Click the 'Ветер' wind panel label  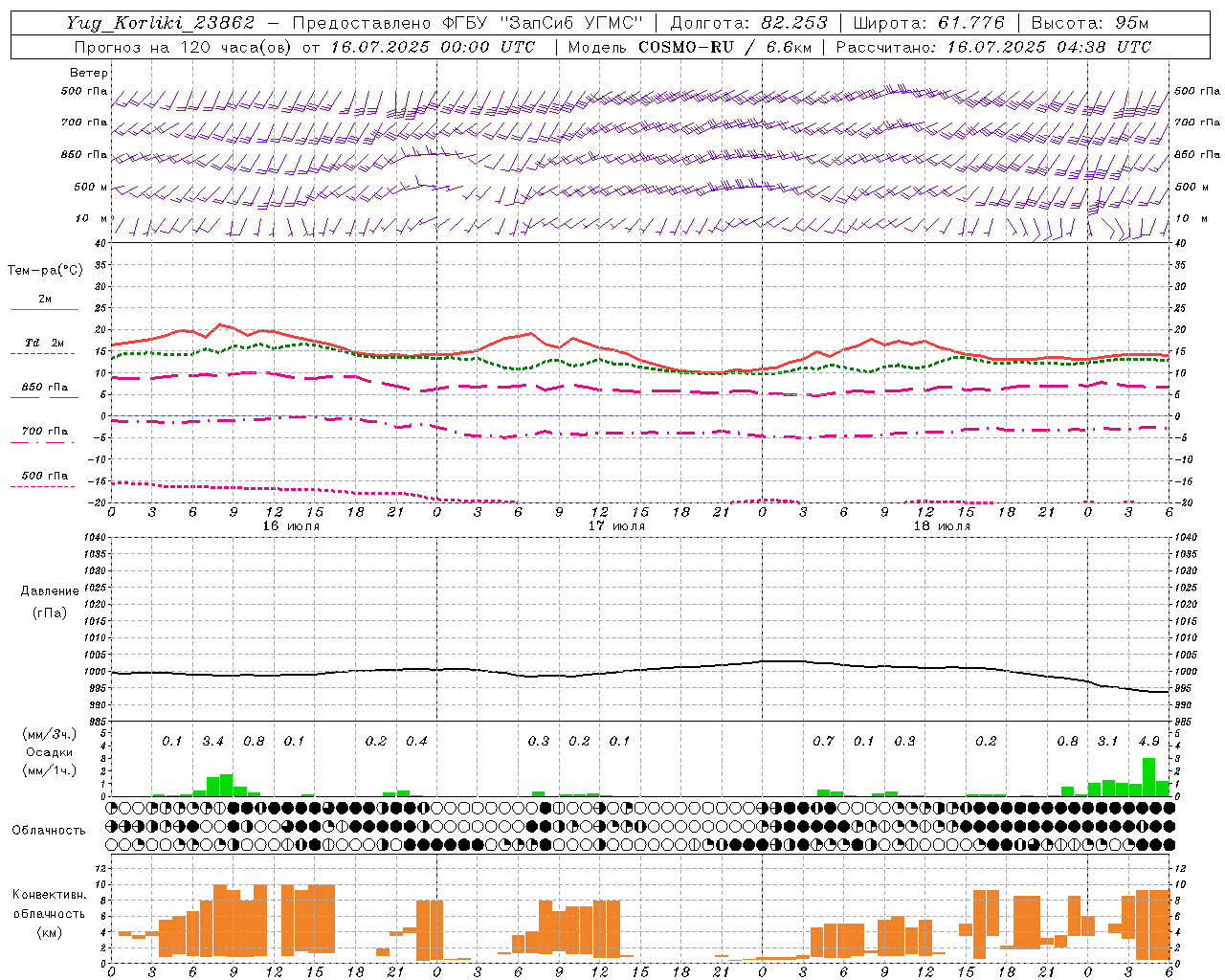tap(89, 73)
